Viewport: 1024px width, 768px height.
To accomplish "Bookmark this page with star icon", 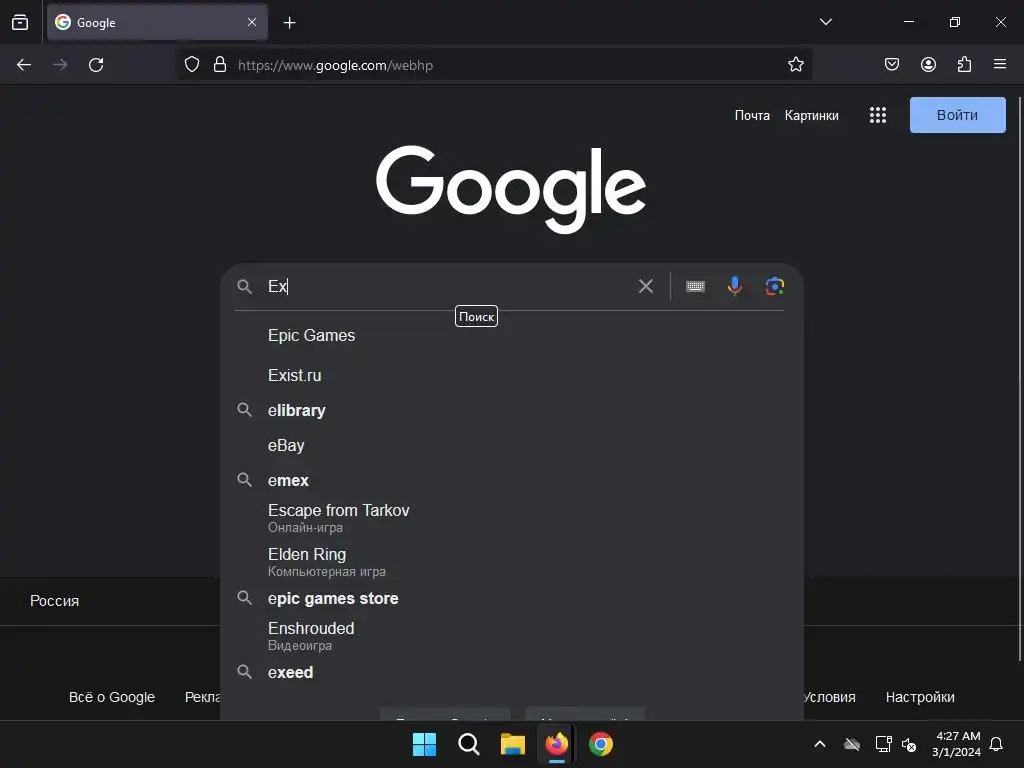I will point(795,65).
